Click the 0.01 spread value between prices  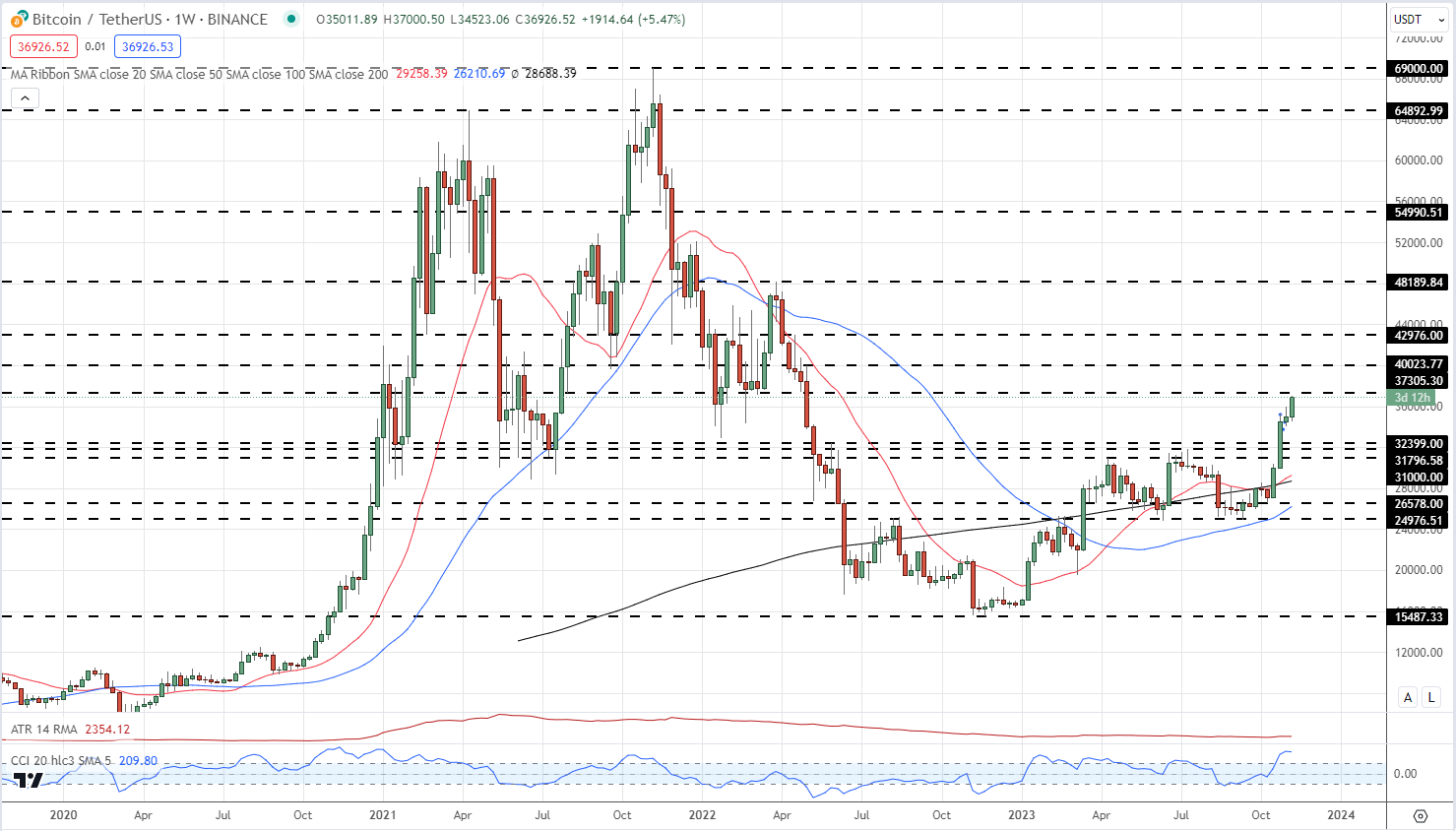pyautogui.click(x=95, y=46)
